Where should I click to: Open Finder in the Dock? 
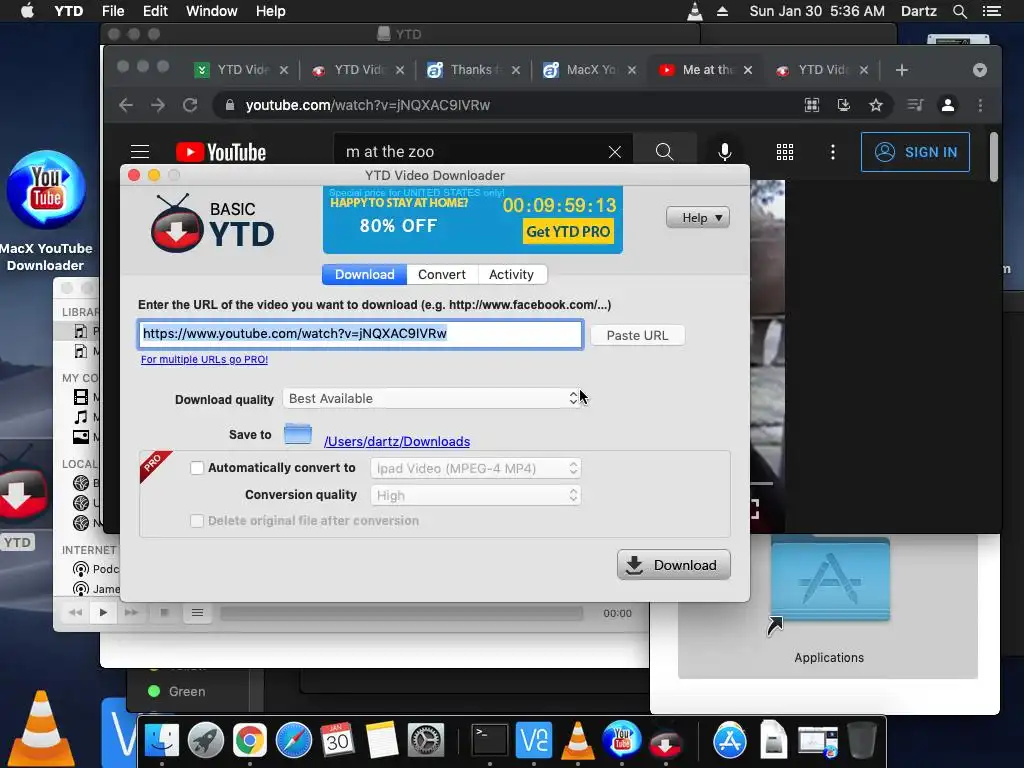(x=161, y=741)
